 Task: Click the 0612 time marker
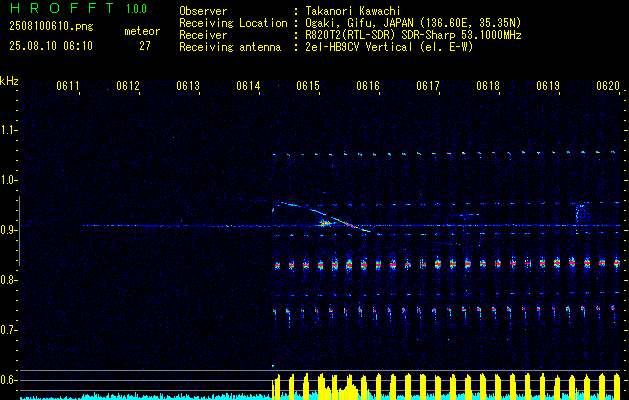click(128, 85)
